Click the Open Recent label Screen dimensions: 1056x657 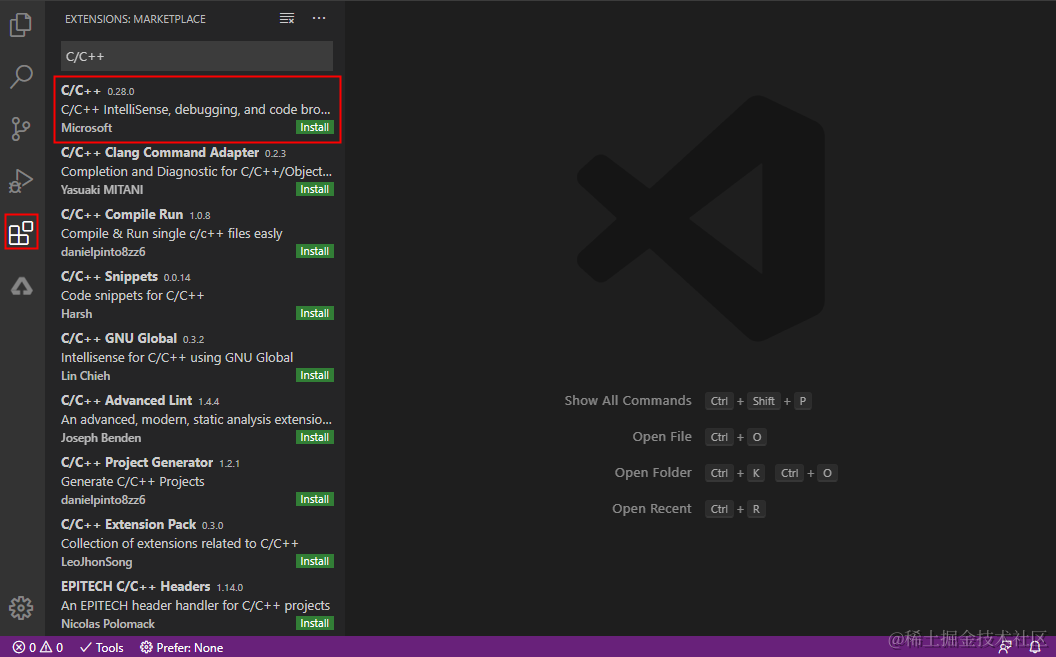pyautogui.click(x=652, y=509)
